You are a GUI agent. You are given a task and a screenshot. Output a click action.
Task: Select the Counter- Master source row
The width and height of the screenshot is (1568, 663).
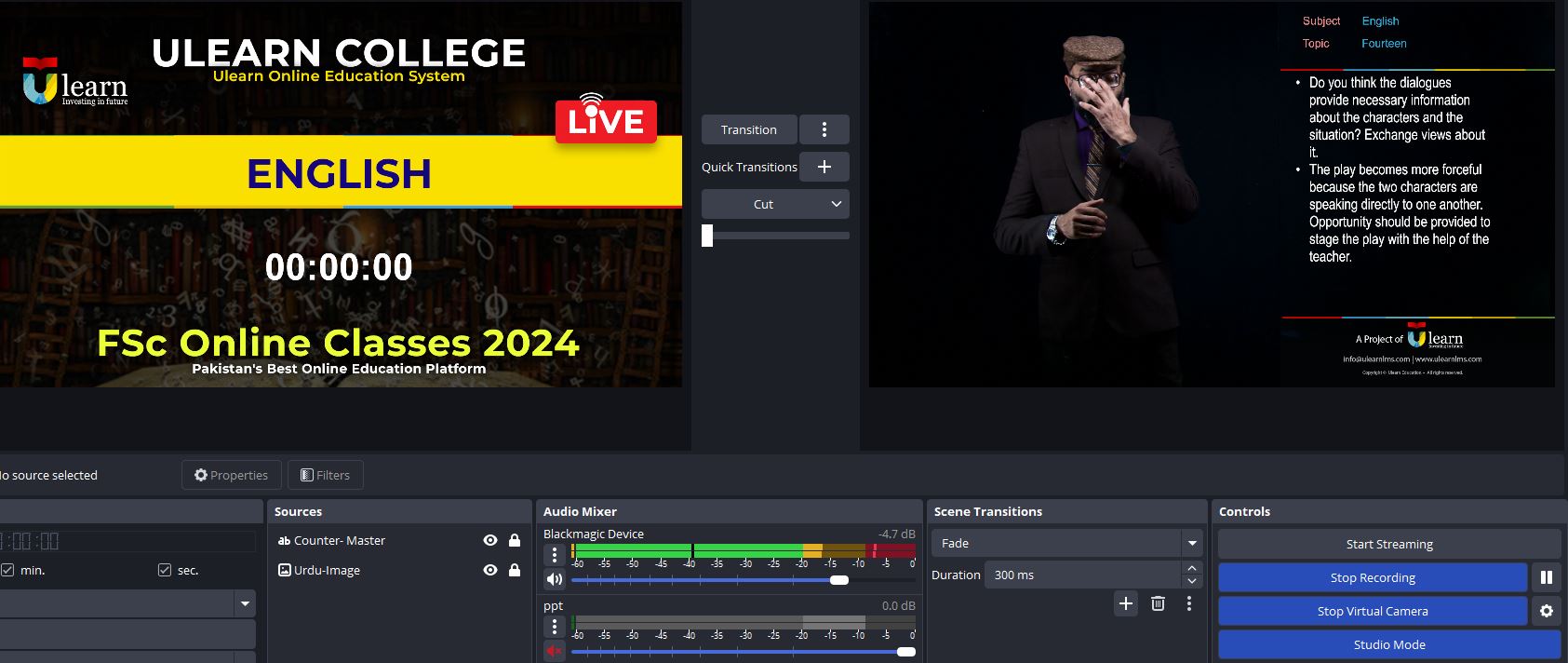[x=399, y=540]
